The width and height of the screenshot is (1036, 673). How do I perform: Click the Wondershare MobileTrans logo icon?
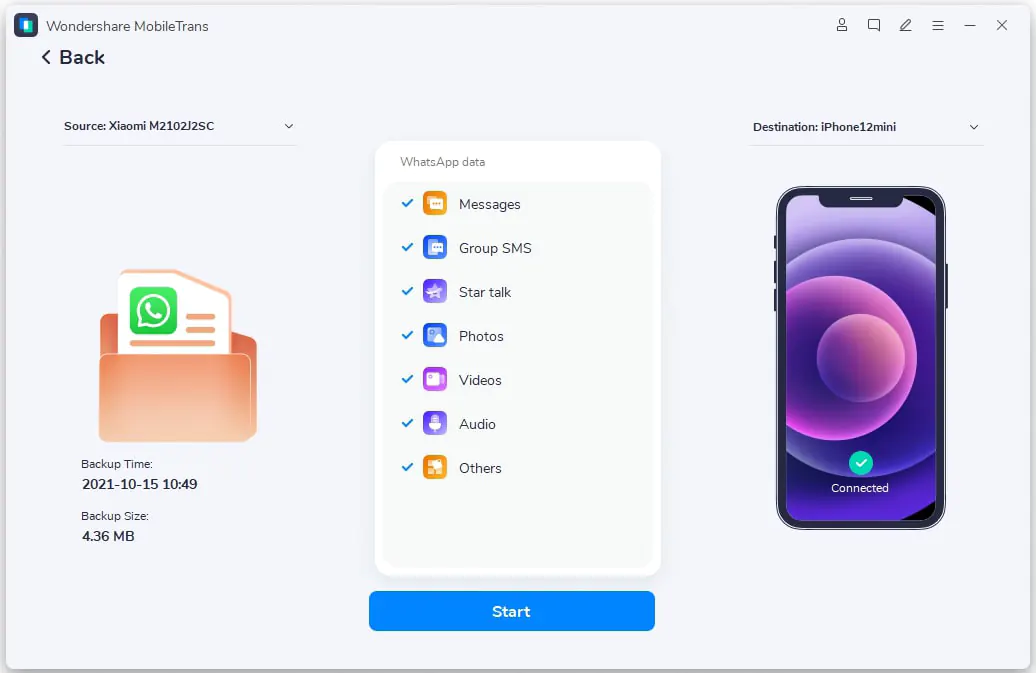[26, 25]
